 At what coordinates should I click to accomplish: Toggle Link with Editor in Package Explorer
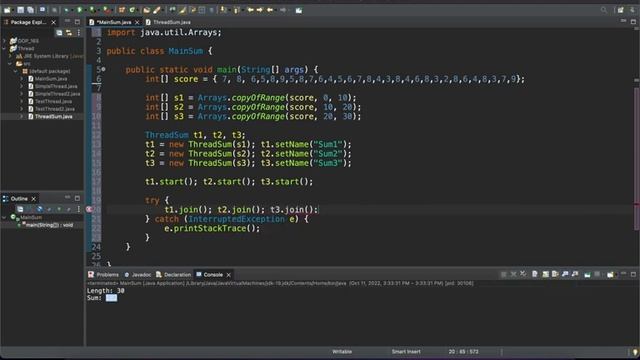(69, 33)
